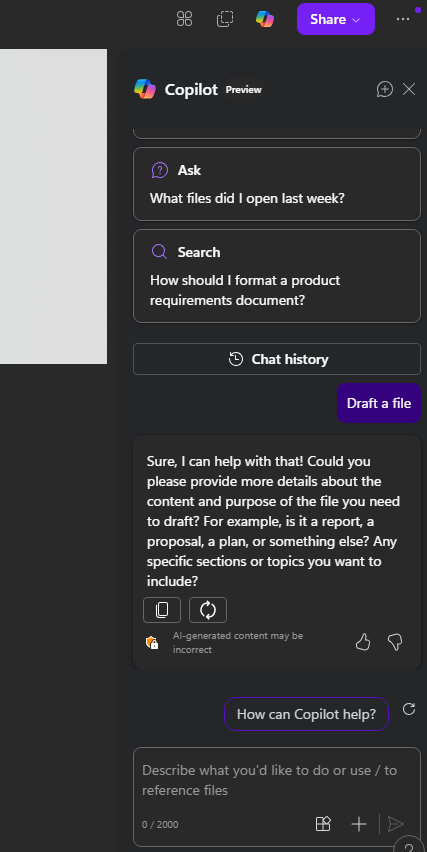Click the four-shapes components icon in top bar
The width and height of the screenshot is (427, 852).
click(185, 19)
